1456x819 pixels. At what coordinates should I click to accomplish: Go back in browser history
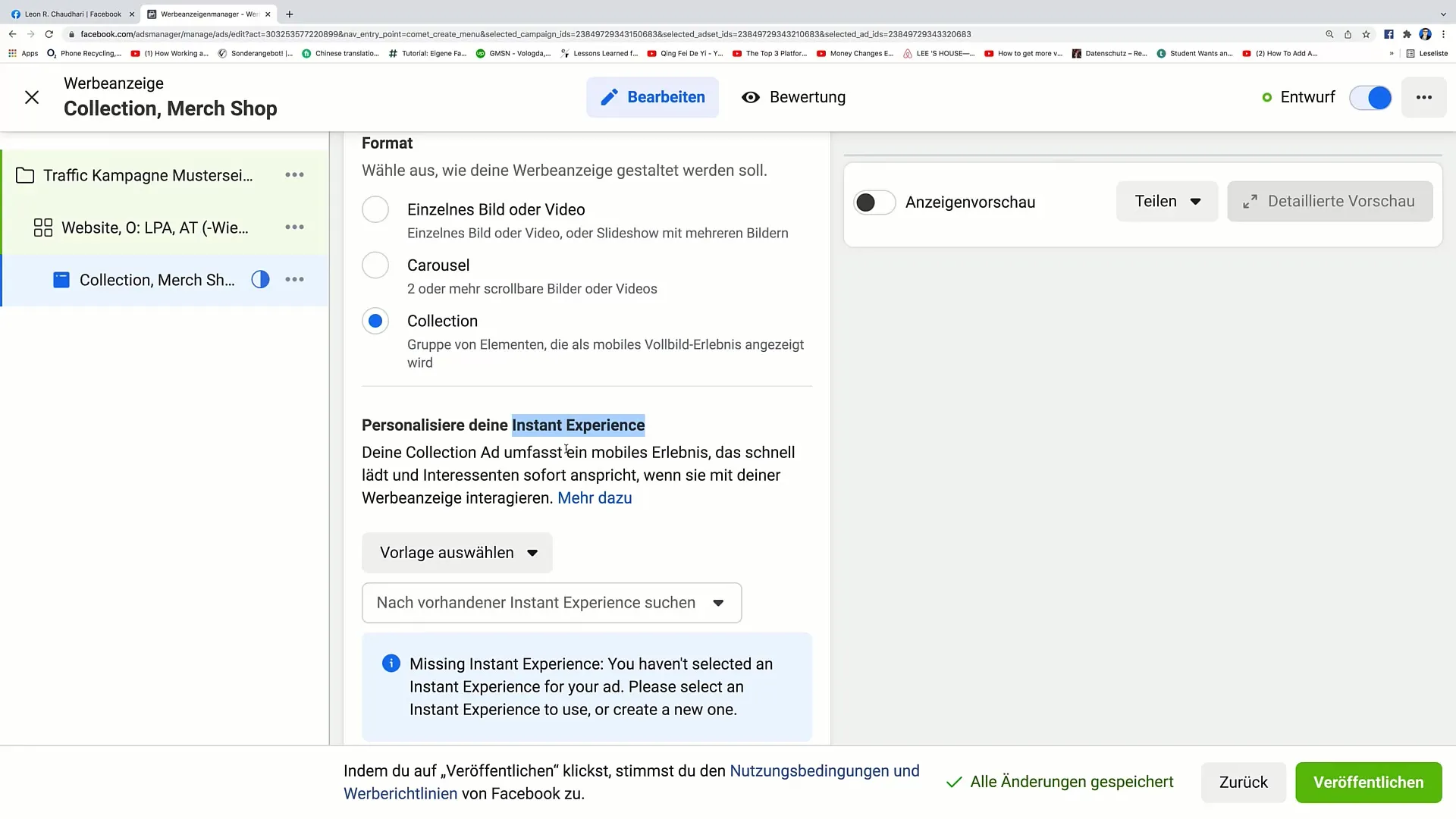tap(13, 34)
